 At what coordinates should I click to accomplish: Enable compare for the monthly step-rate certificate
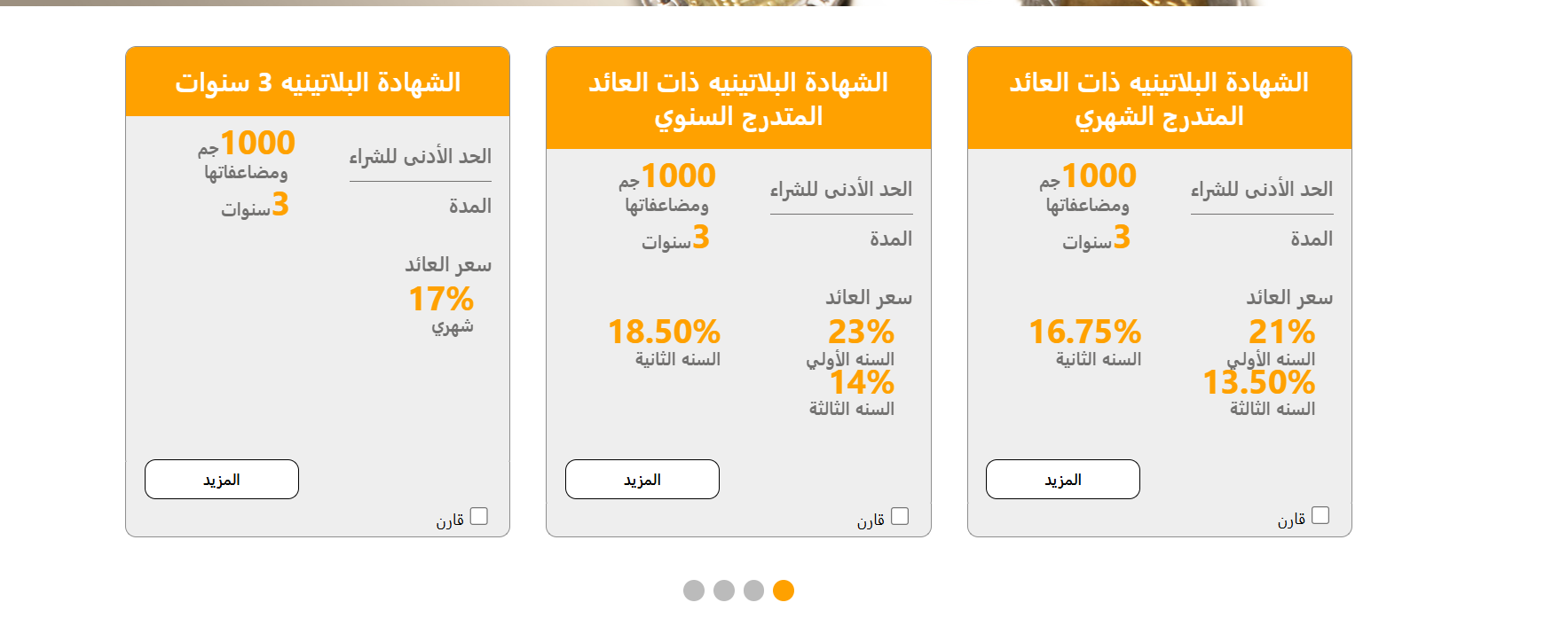point(1320,515)
